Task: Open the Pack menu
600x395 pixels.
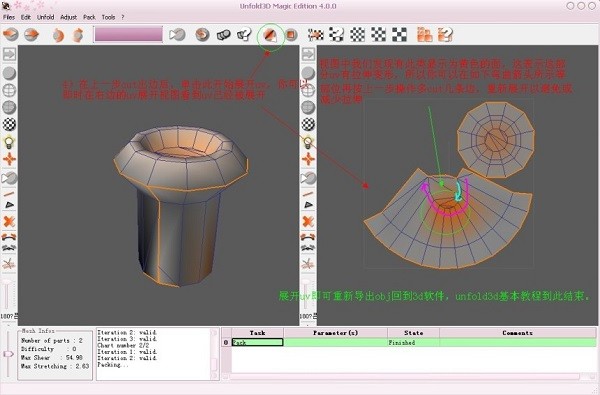Action: pos(89,17)
